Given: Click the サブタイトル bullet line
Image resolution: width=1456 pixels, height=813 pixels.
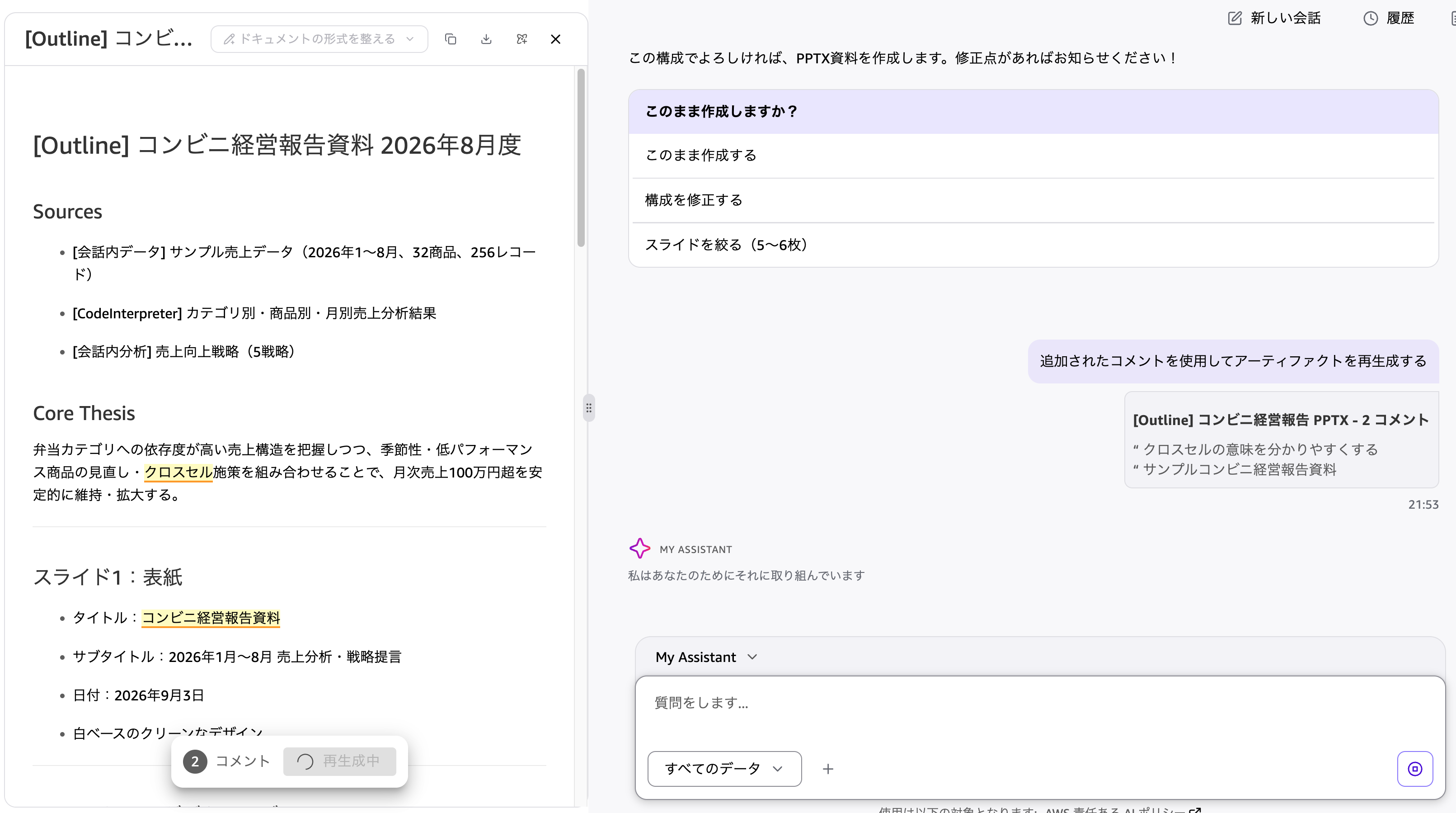Looking at the screenshot, I should tap(237, 657).
